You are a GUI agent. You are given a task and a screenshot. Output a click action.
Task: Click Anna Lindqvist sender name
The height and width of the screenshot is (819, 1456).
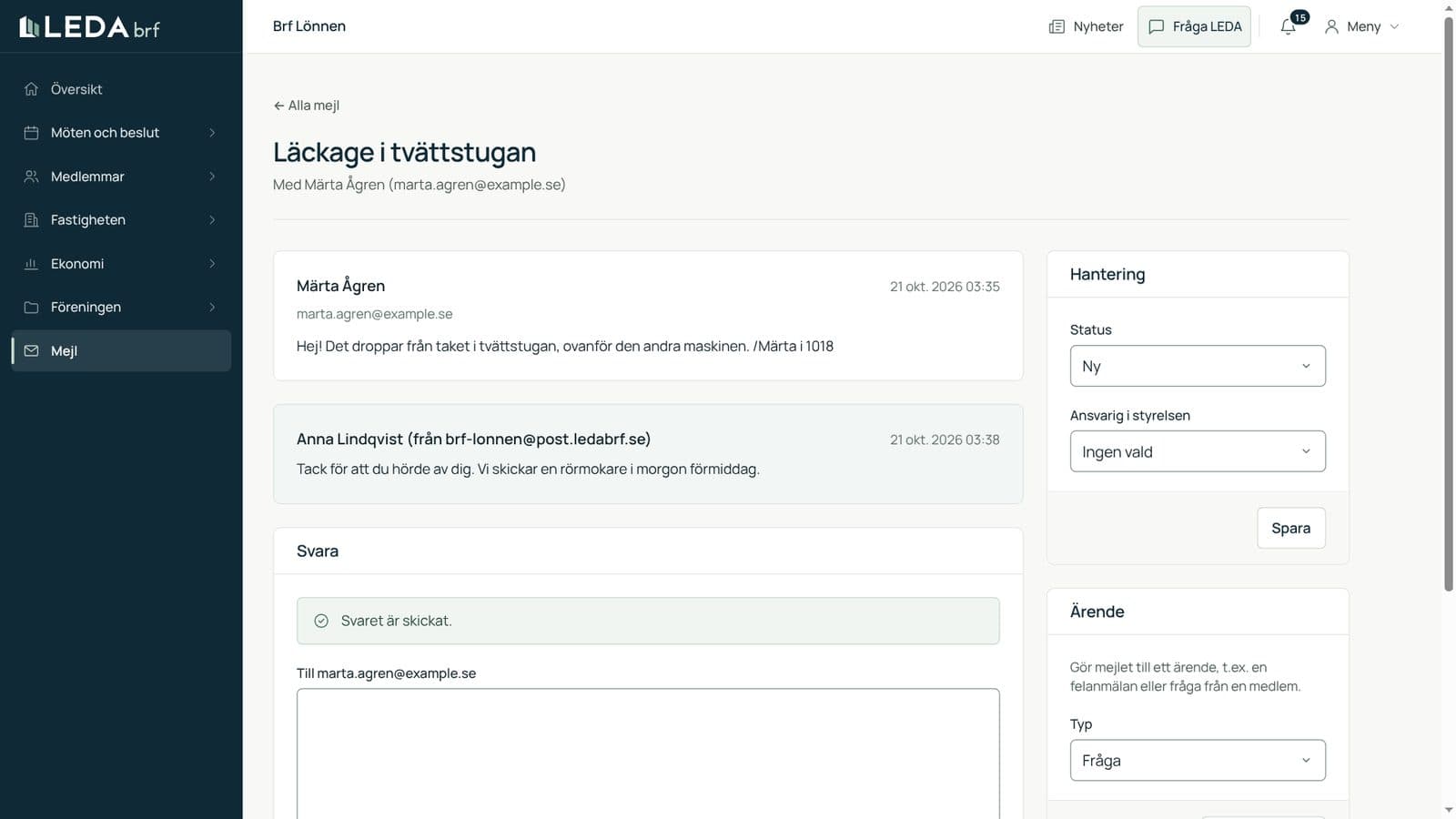pyautogui.click(x=349, y=440)
